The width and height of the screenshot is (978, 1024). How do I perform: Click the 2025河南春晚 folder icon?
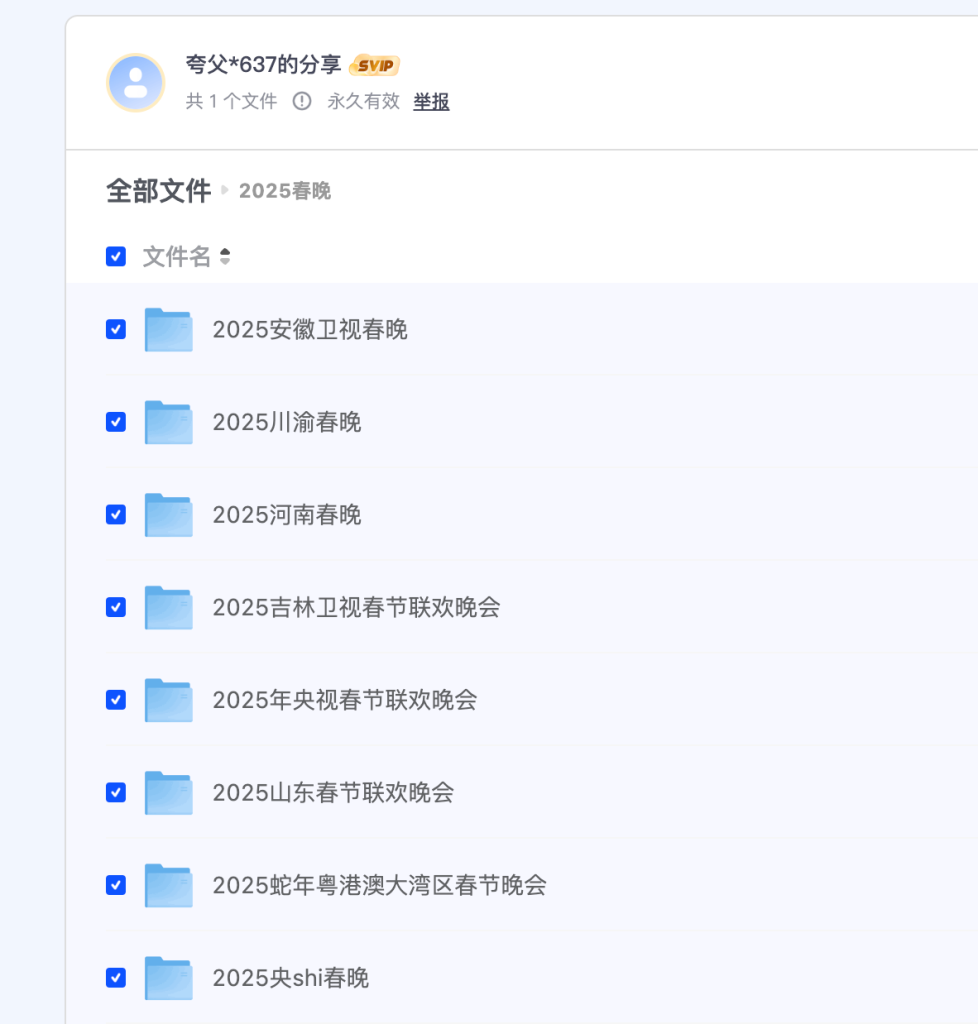(x=168, y=515)
